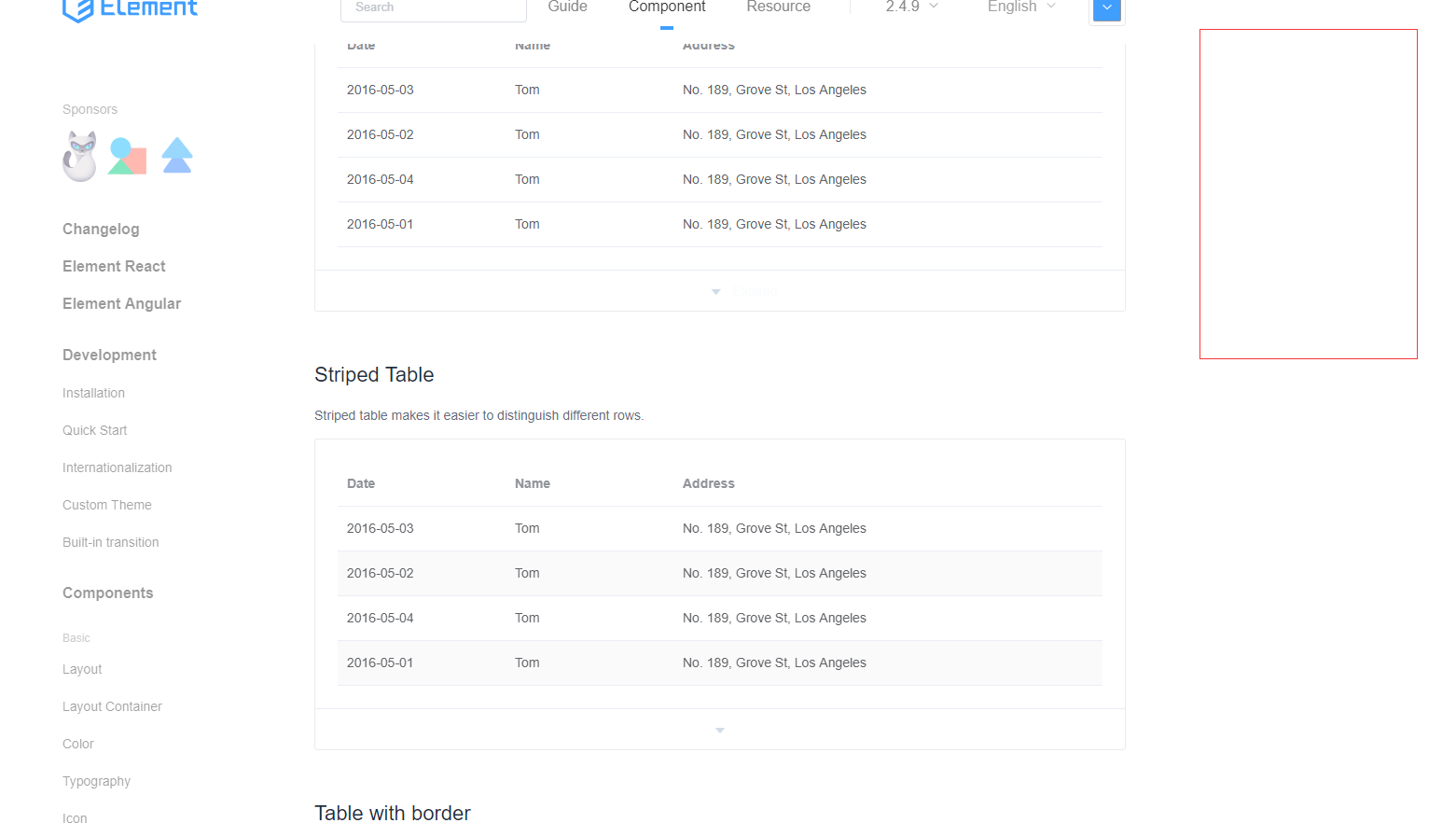Click the address in Striped Table 2016-05-04 row

pyautogui.click(x=774, y=618)
